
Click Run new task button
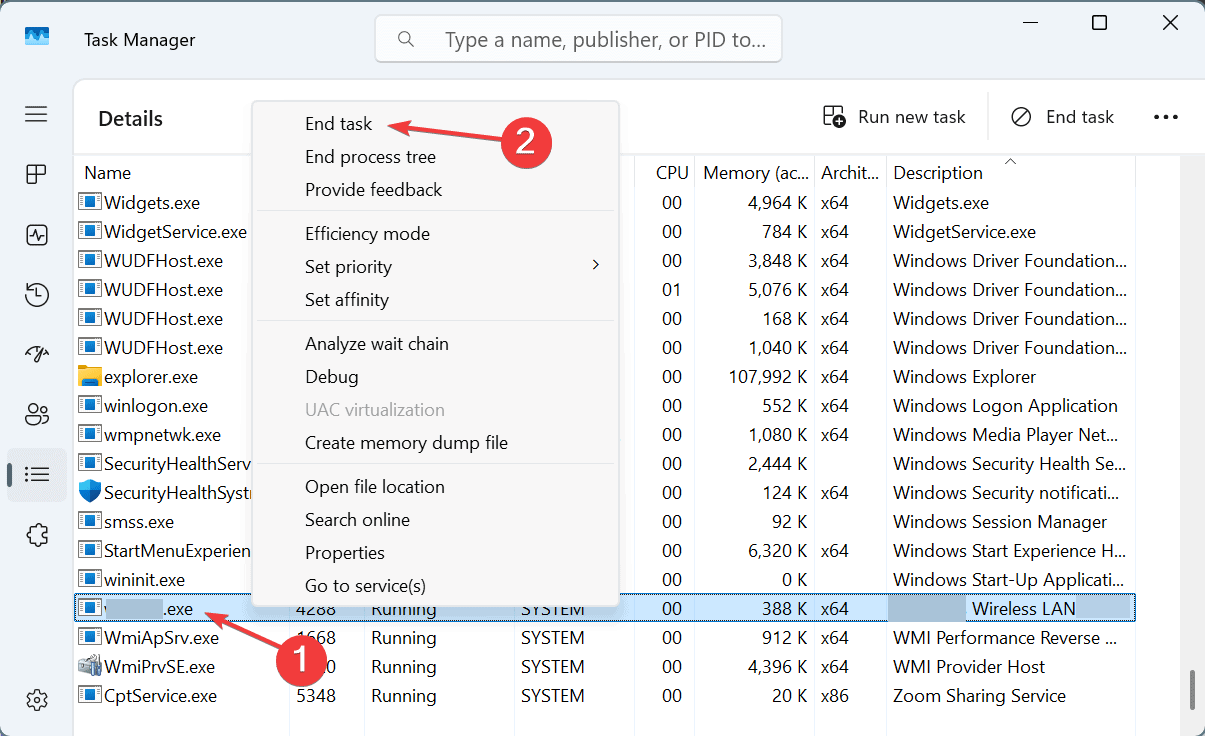click(x=894, y=117)
